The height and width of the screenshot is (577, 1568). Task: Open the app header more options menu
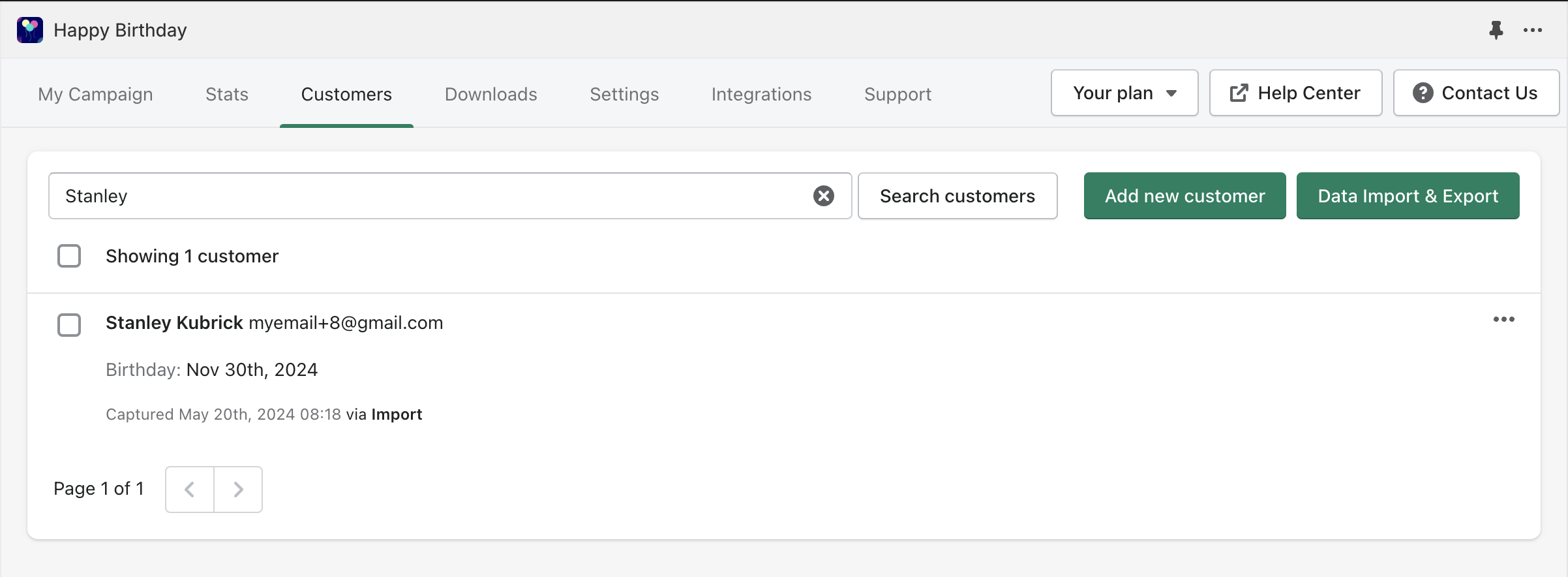pos(1533,30)
